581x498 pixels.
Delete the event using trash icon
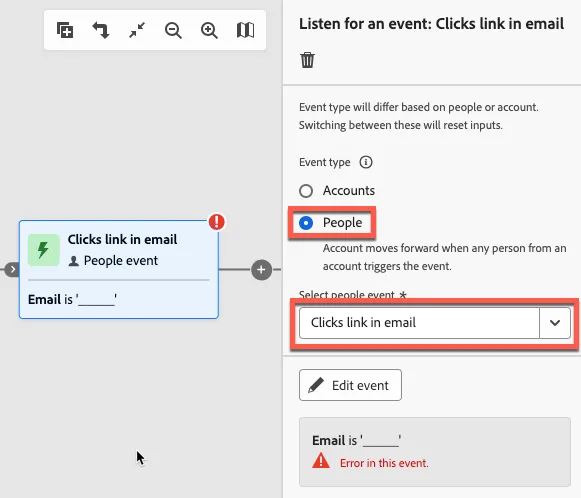[307, 60]
